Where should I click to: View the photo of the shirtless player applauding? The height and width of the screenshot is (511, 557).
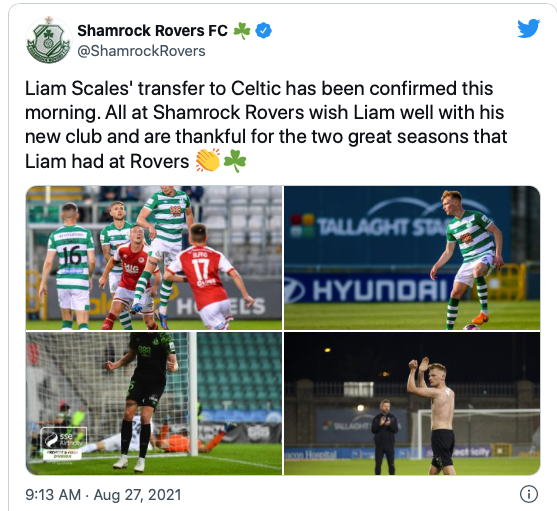coord(412,403)
